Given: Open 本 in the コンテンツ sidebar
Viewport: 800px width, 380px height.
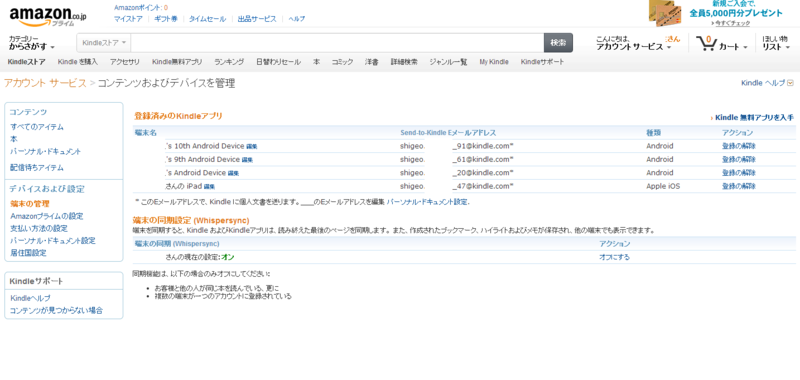Looking at the screenshot, I should [x=14, y=139].
